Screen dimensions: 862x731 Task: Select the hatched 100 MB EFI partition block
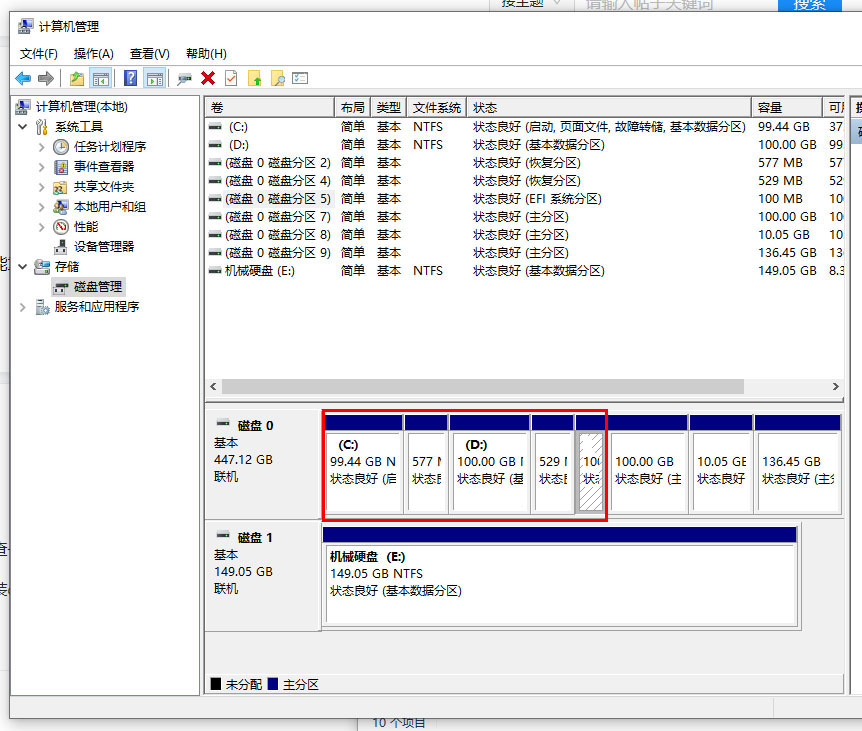[590, 464]
